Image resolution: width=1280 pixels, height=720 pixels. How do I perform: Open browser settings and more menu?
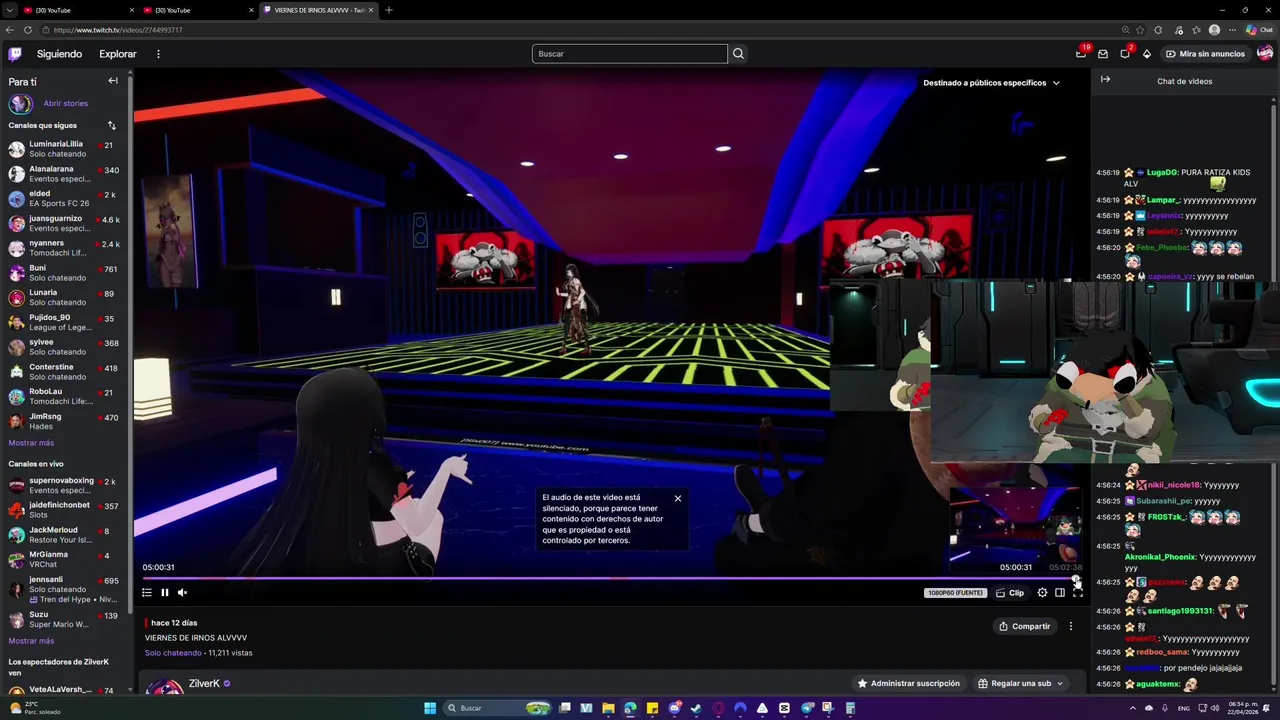tap(1233, 30)
